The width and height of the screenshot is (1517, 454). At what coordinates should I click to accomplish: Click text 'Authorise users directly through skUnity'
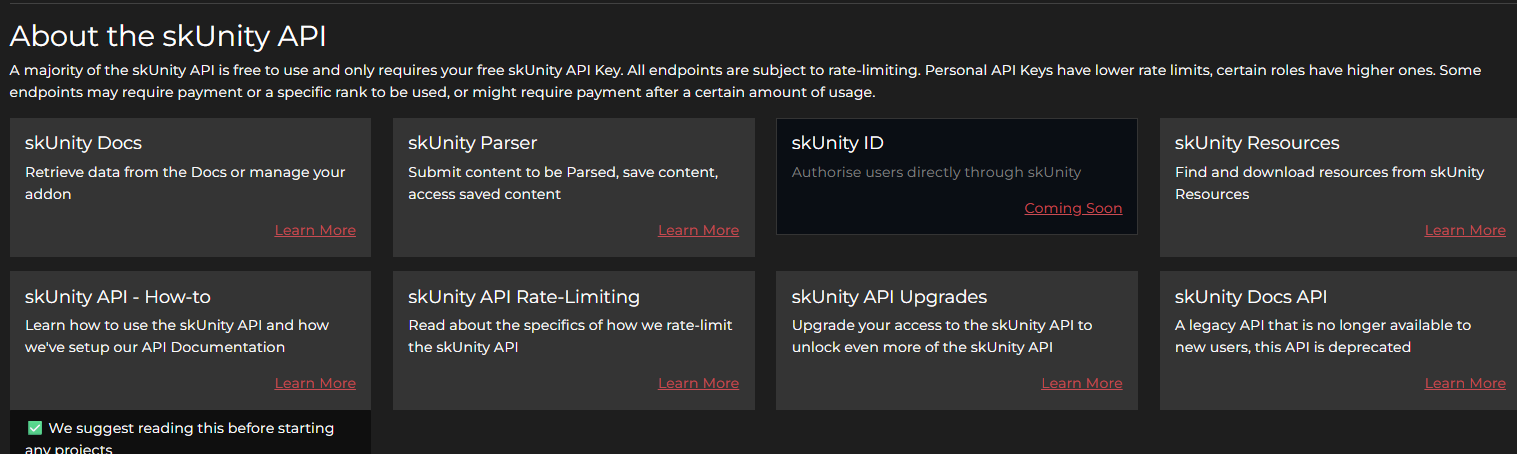(937, 172)
